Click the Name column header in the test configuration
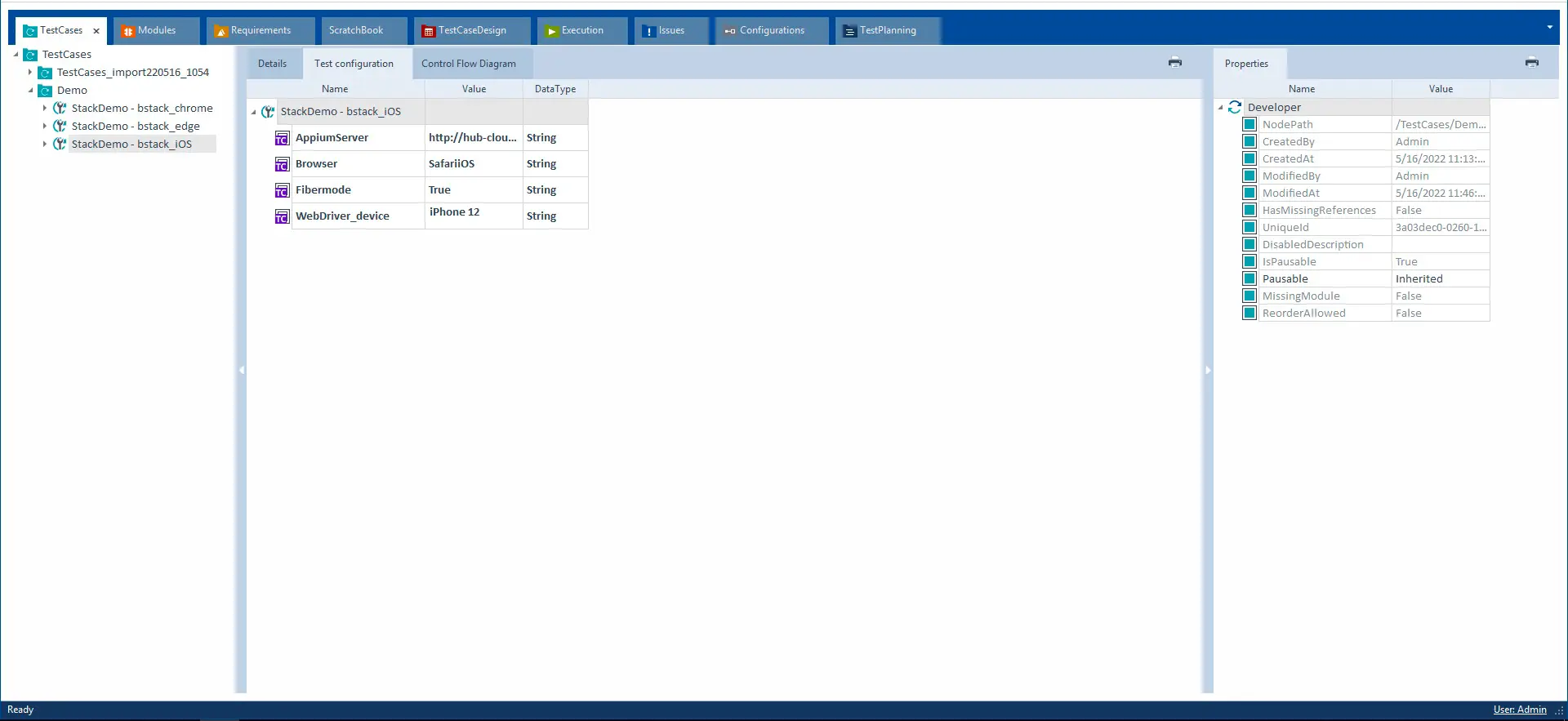 (335, 89)
